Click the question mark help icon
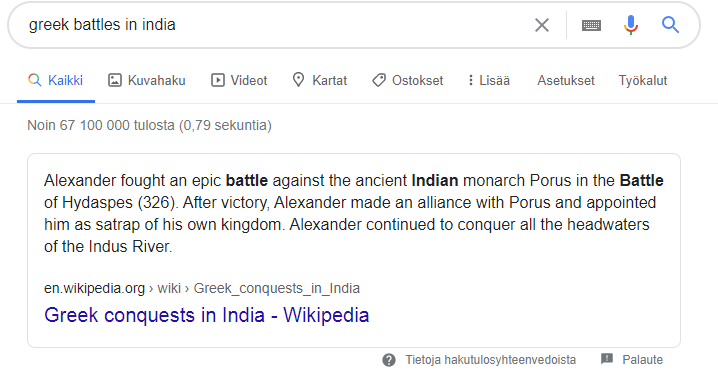The width and height of the screenshot is (718, 384). (x=389, y=360)
